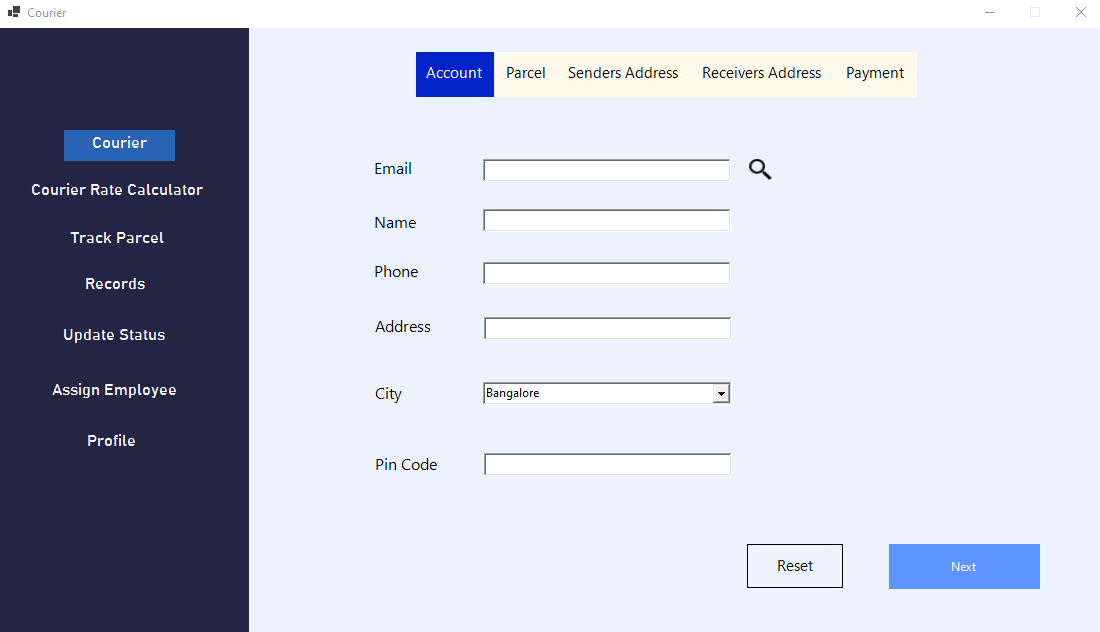Open the Payment tab
Viewport: 1100px width, 632px height.
874,73
